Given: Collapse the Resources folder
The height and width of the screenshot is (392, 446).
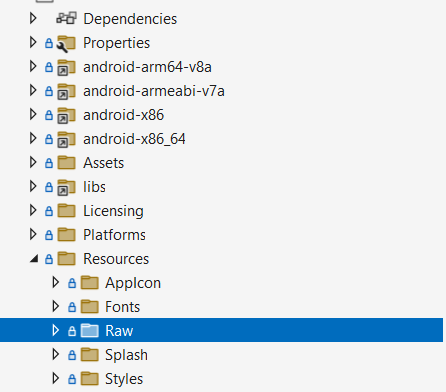Looking at the screenshot, I should pos(34,259).
